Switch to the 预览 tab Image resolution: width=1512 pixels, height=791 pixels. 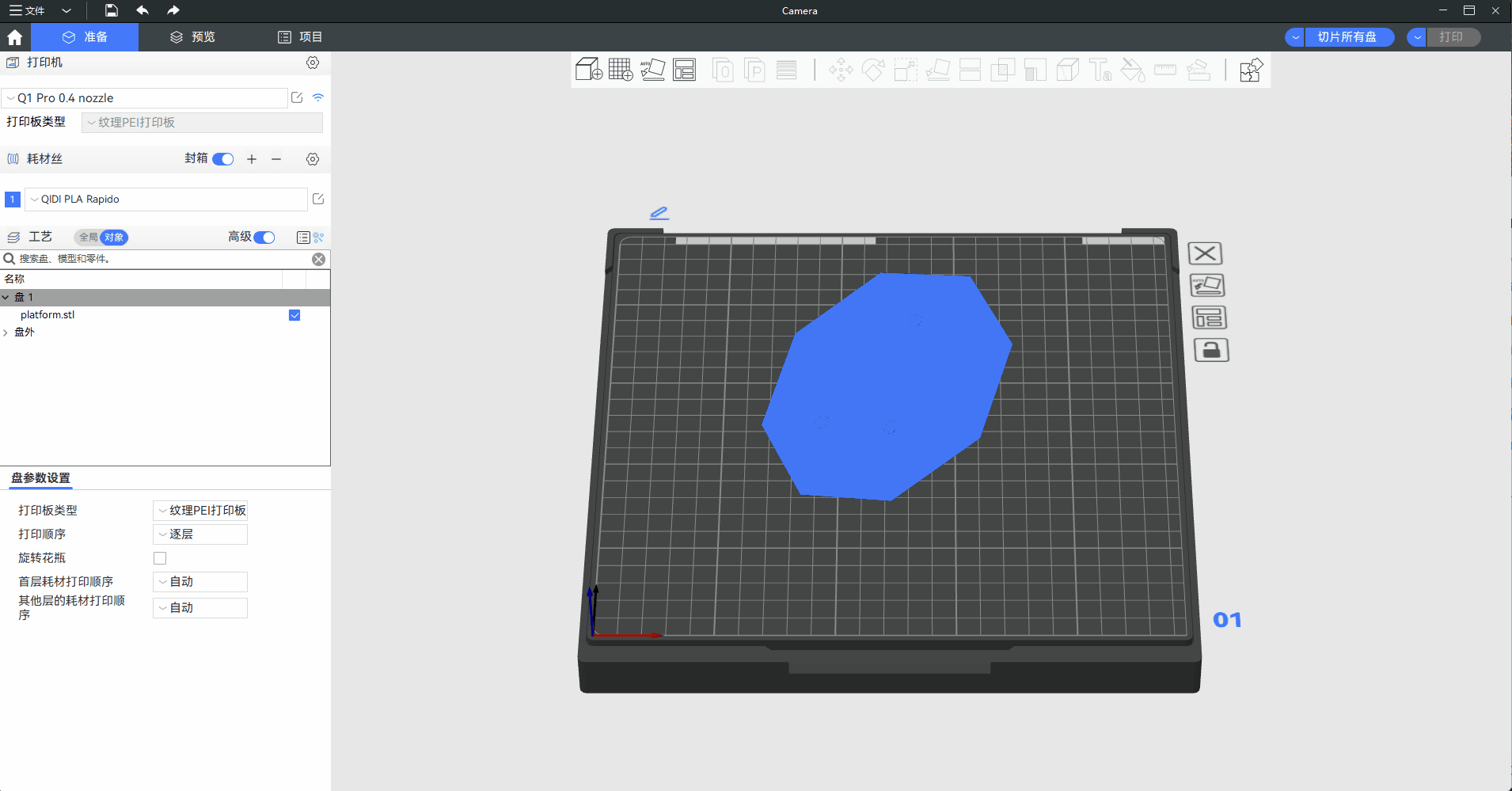pyautogui.click(x=192, y=37)
